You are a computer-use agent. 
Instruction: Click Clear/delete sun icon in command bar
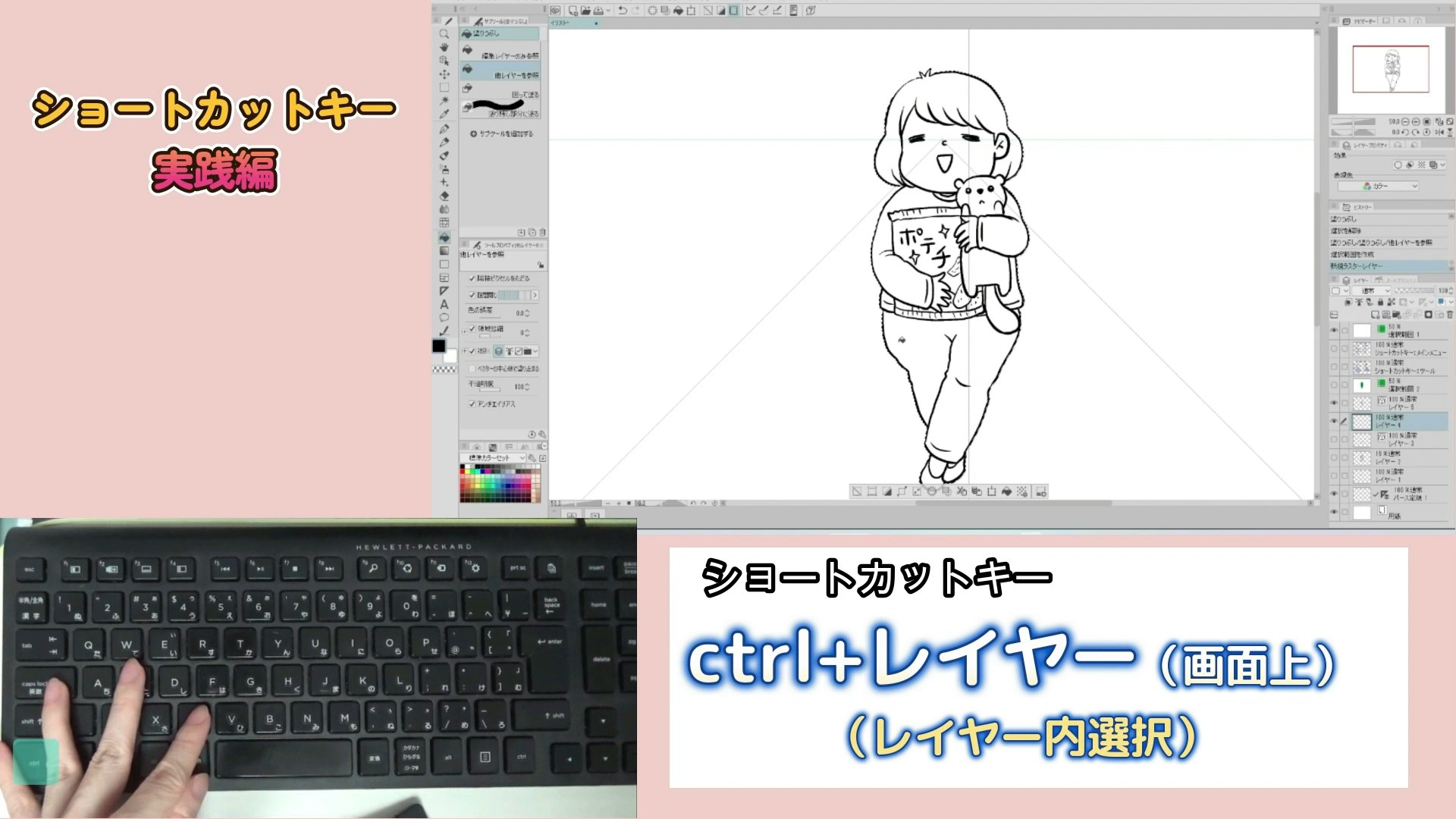652,11
